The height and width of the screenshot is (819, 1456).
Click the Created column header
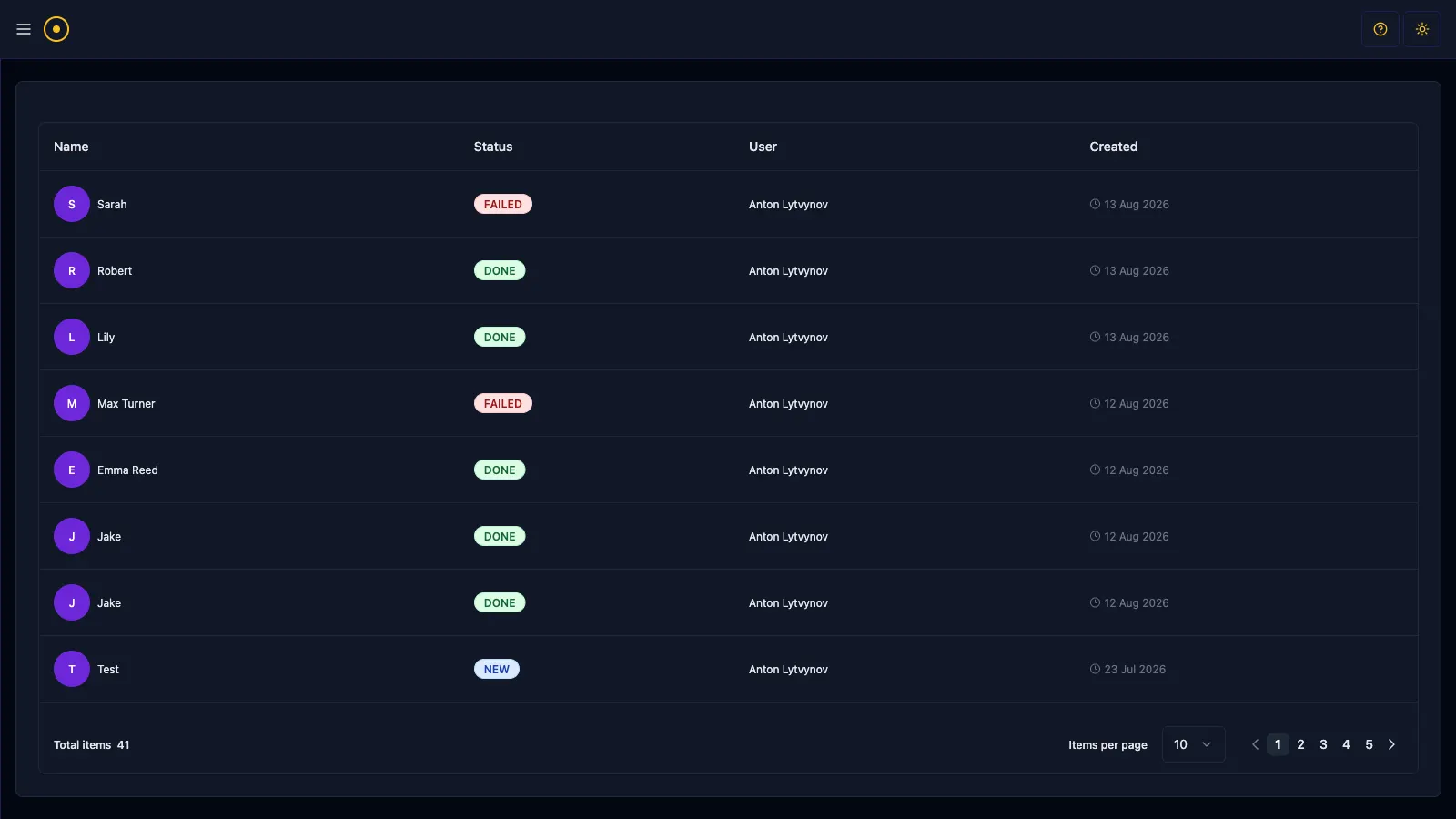tap(1114, 147)
